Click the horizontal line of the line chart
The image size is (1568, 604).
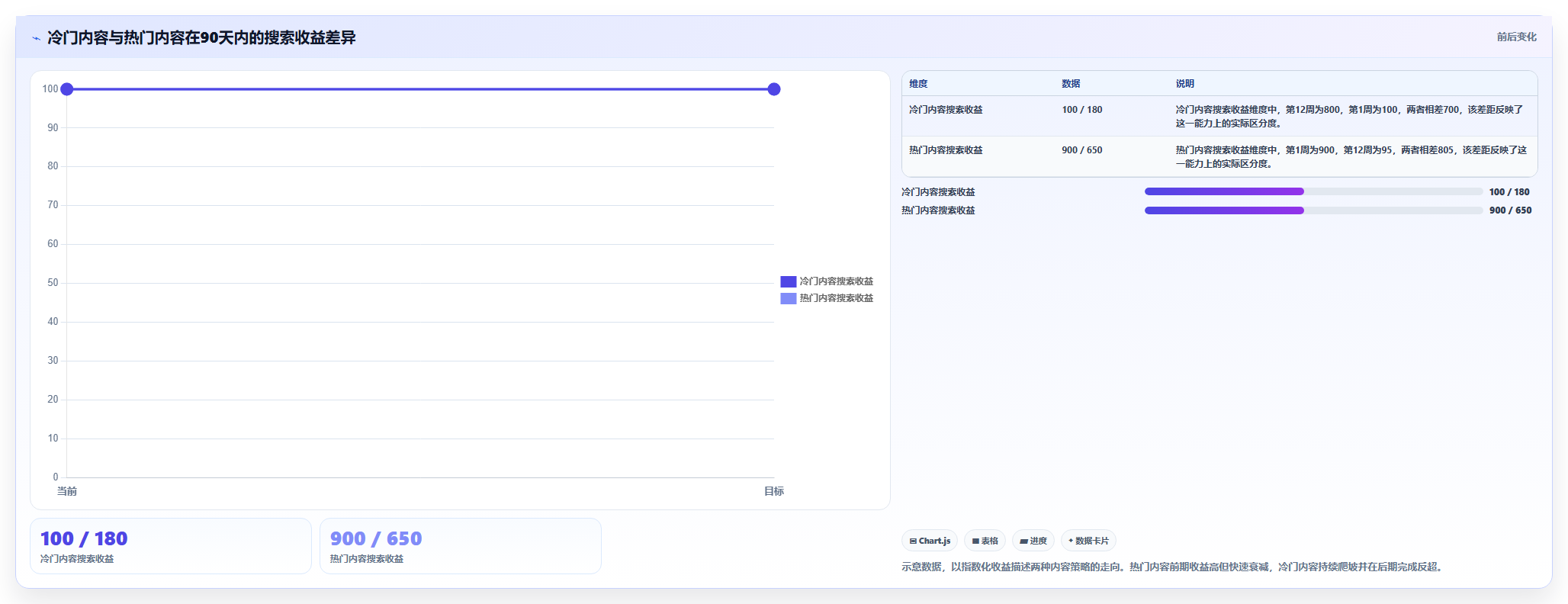click(420, 89)
